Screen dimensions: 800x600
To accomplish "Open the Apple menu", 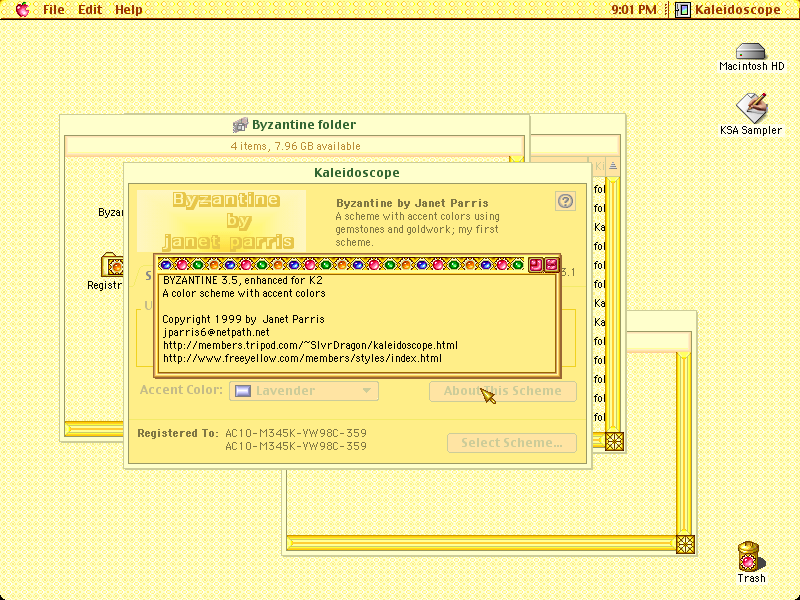I will coord(22,9).
